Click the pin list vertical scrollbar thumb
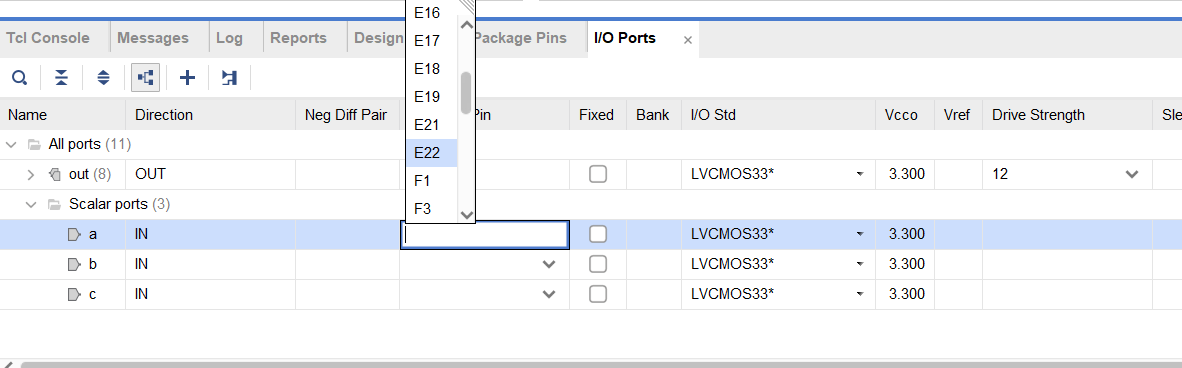This screenshot has width=1182, height=368. click(x=467, y=93)
